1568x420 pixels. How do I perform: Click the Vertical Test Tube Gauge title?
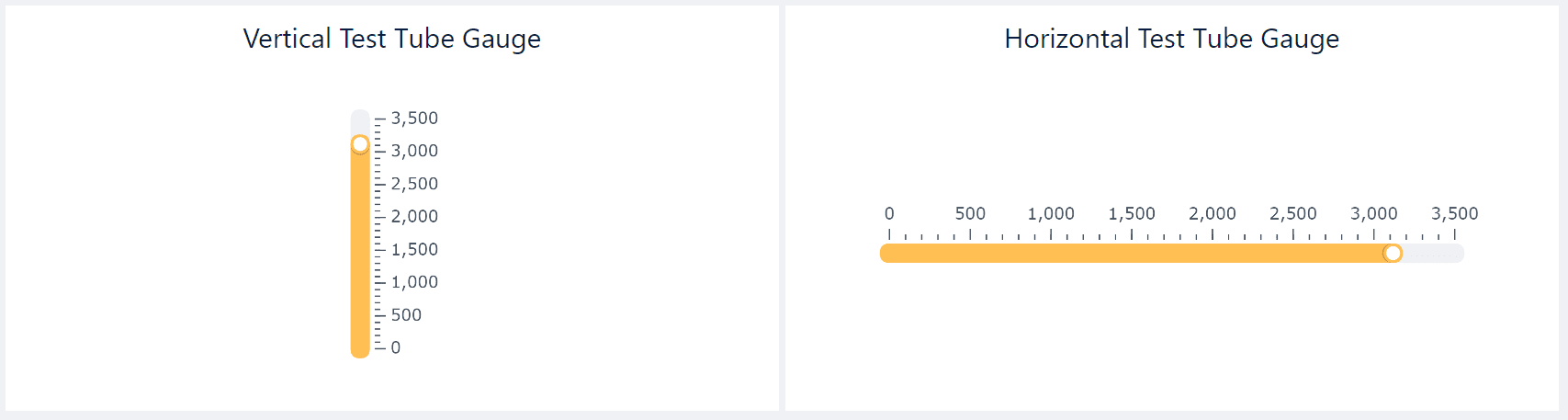pyautogui.click(x=392, y=39)
